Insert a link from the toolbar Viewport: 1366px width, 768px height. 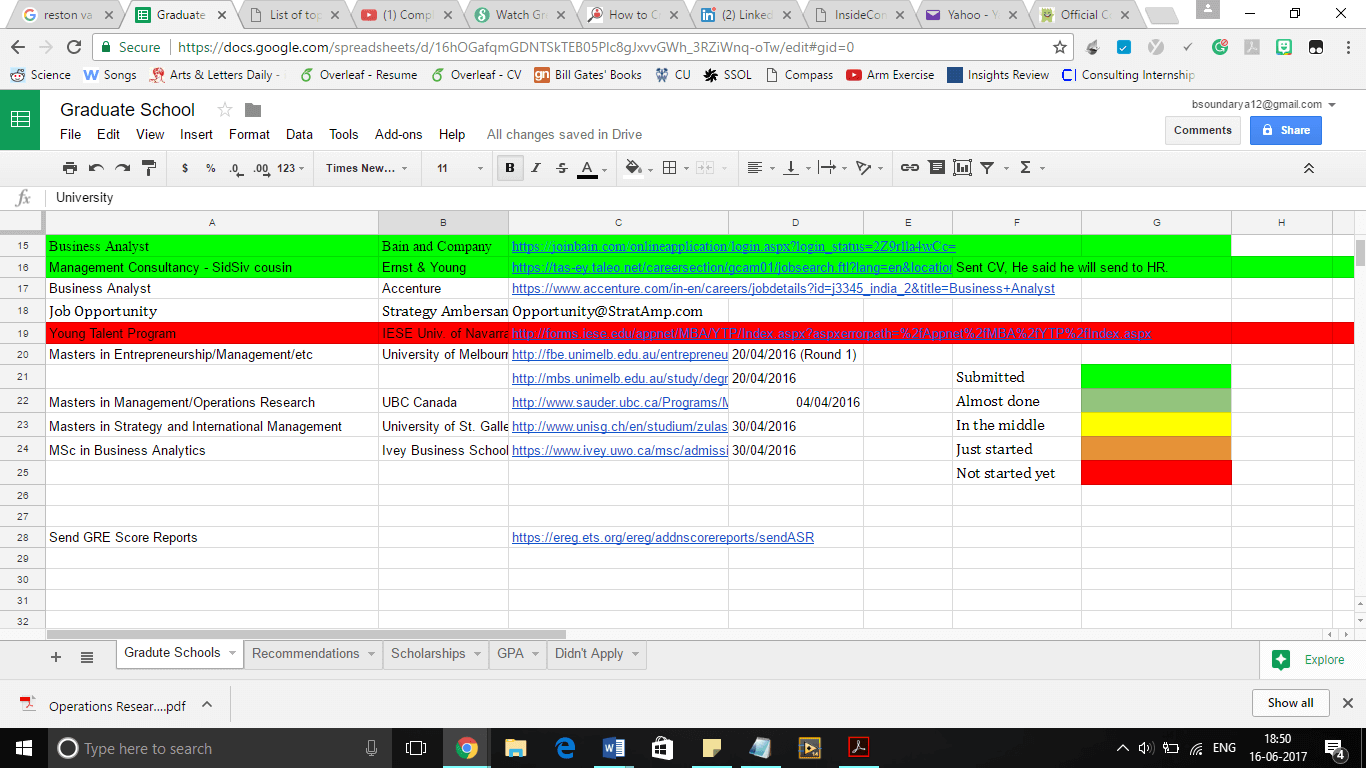point(909,168)
